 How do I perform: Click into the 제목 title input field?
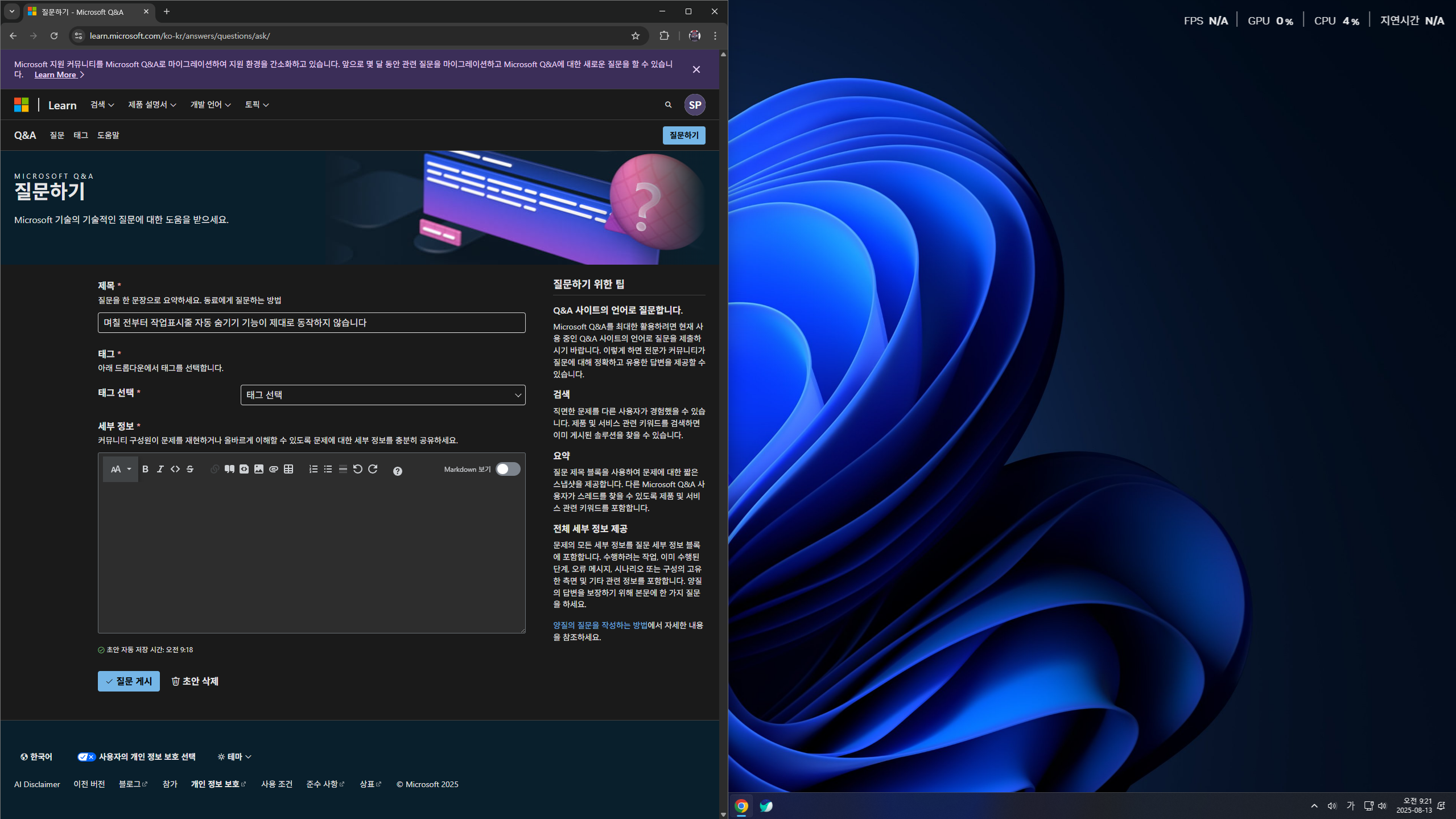click(312, 323)
